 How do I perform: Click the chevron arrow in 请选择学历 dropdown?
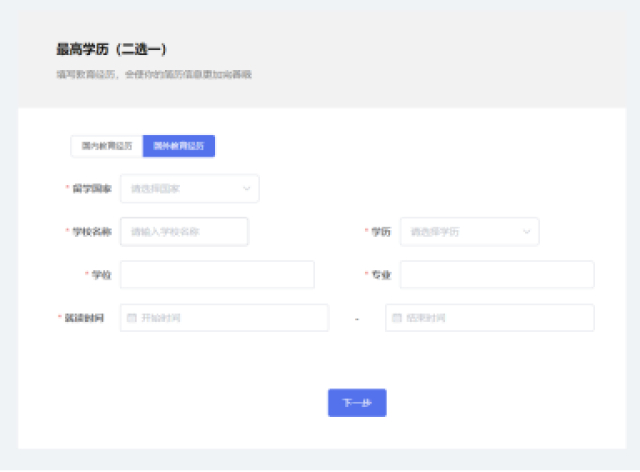pos(527,232)
